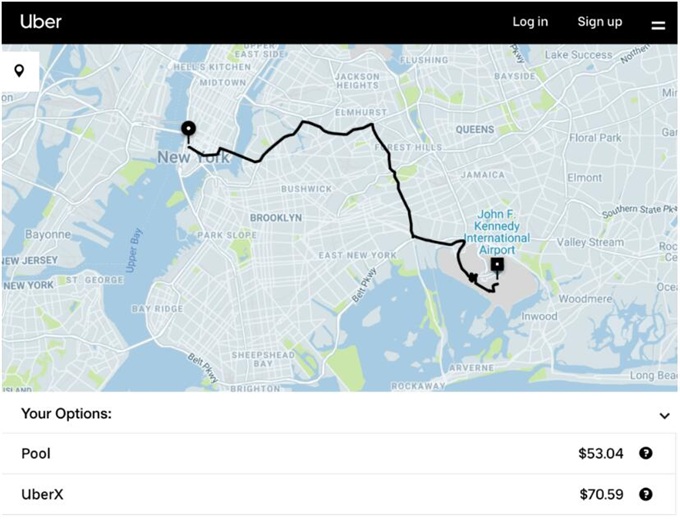Select the UberX ride option
This screenshot has width=680, height=520.
[42, 494]
